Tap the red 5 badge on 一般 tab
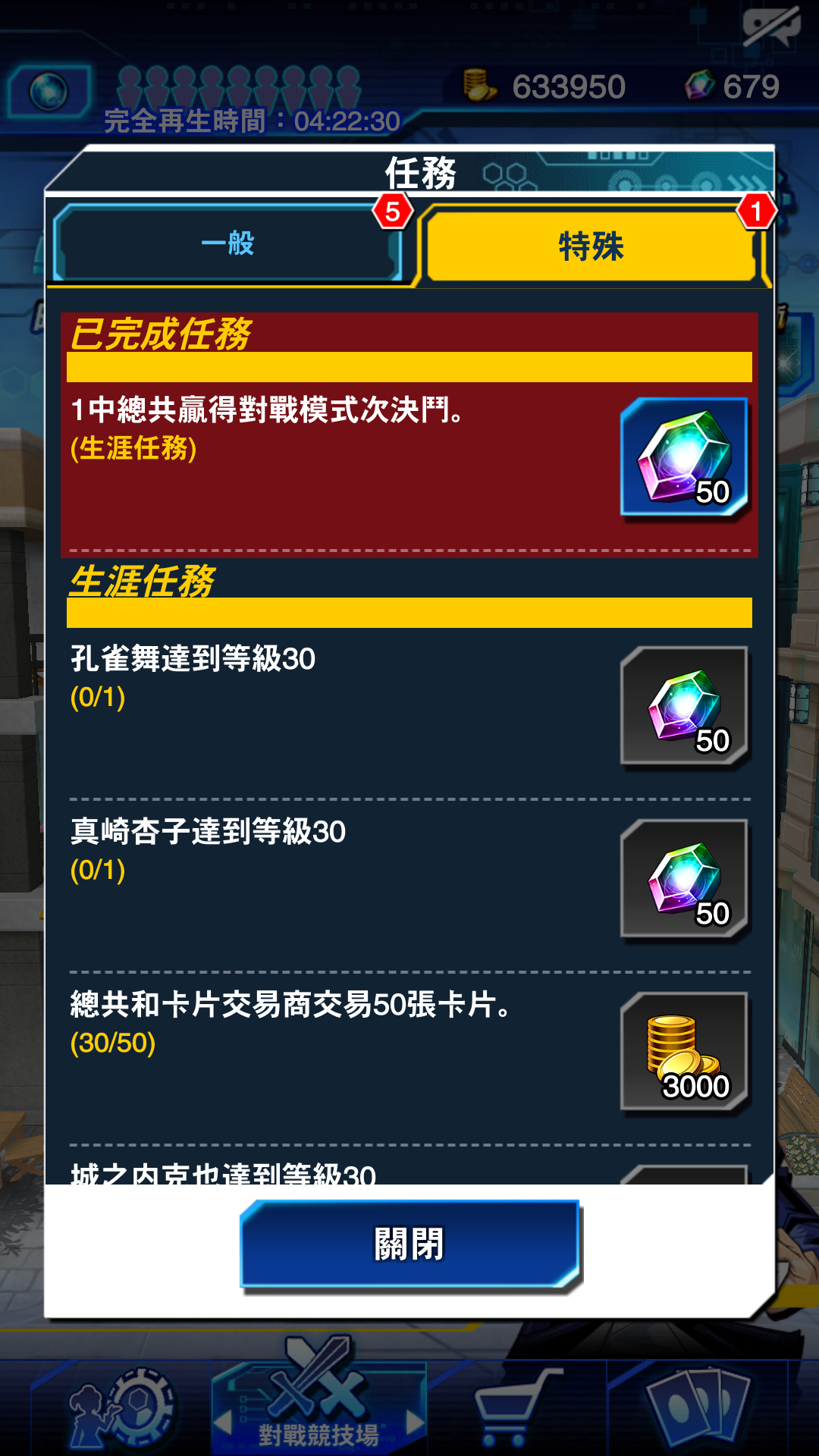Viewport: 819px width, 1456px height. coord(392,212)
